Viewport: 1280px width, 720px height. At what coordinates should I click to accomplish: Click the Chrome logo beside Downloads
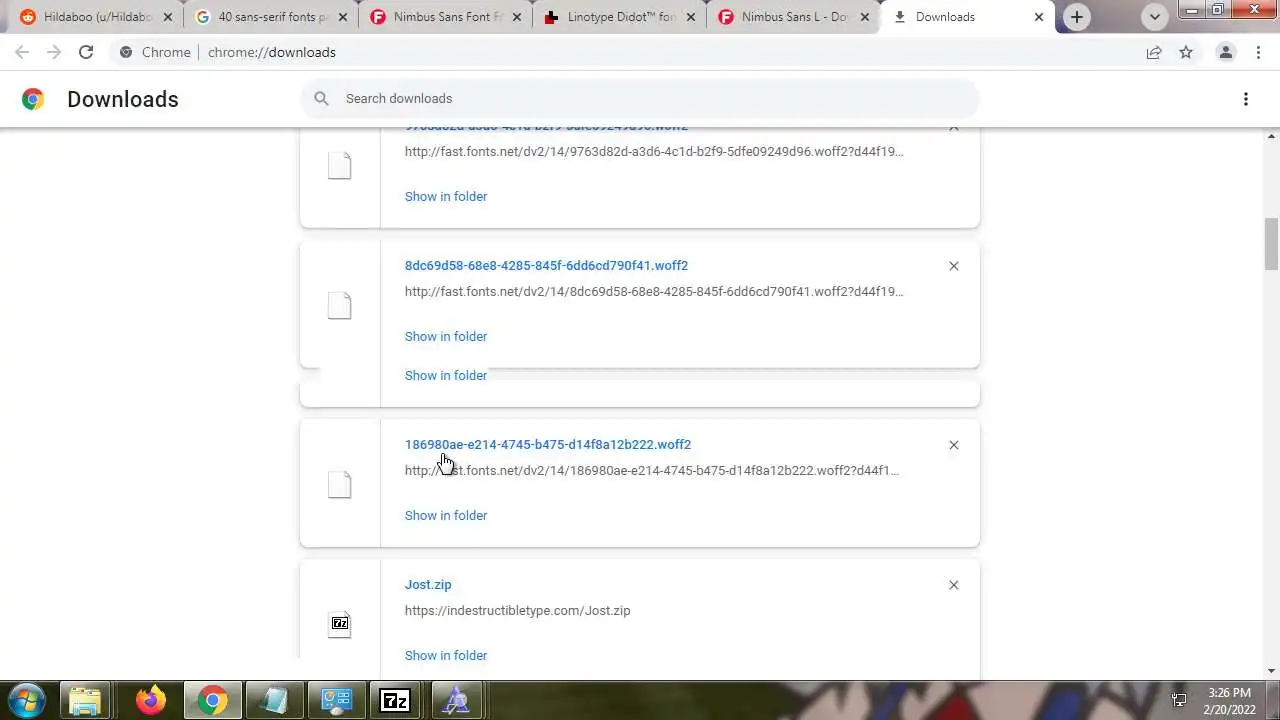click(x=33, y=99)
